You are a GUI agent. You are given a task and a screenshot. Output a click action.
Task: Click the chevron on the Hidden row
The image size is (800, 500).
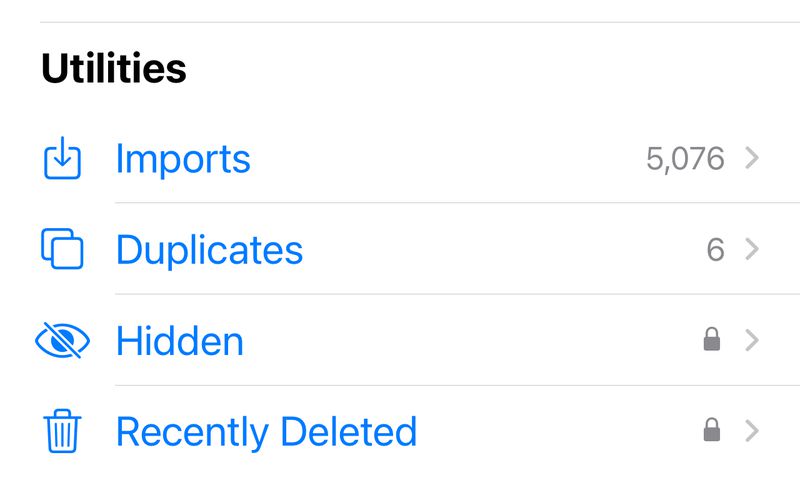[x=752, y=341]
